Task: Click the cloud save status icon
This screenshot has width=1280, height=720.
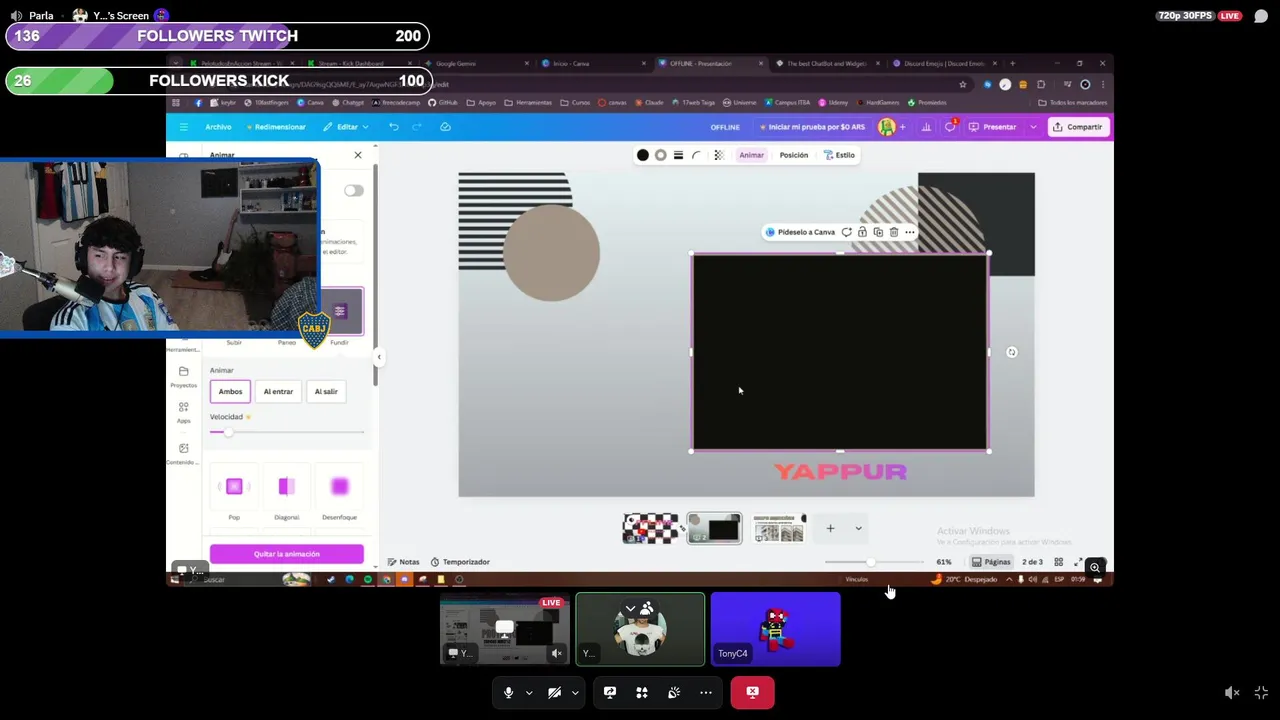Action: pyautogui.click(x=445, y=127)
